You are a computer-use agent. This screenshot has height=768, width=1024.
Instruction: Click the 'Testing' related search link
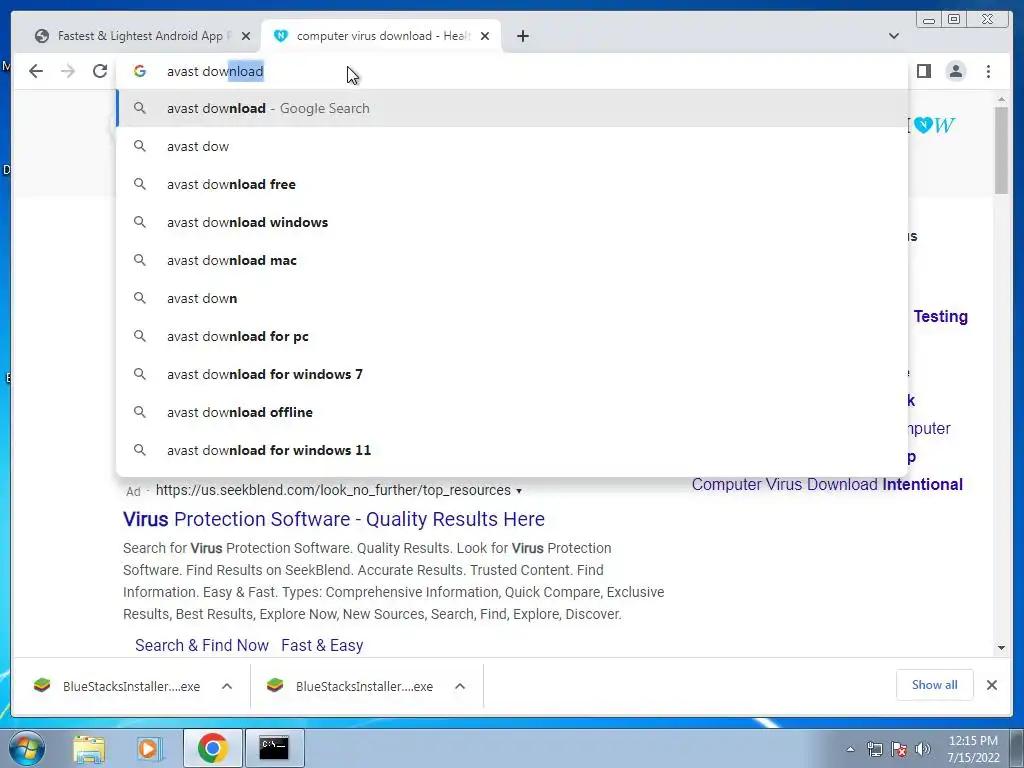[940, 317]
